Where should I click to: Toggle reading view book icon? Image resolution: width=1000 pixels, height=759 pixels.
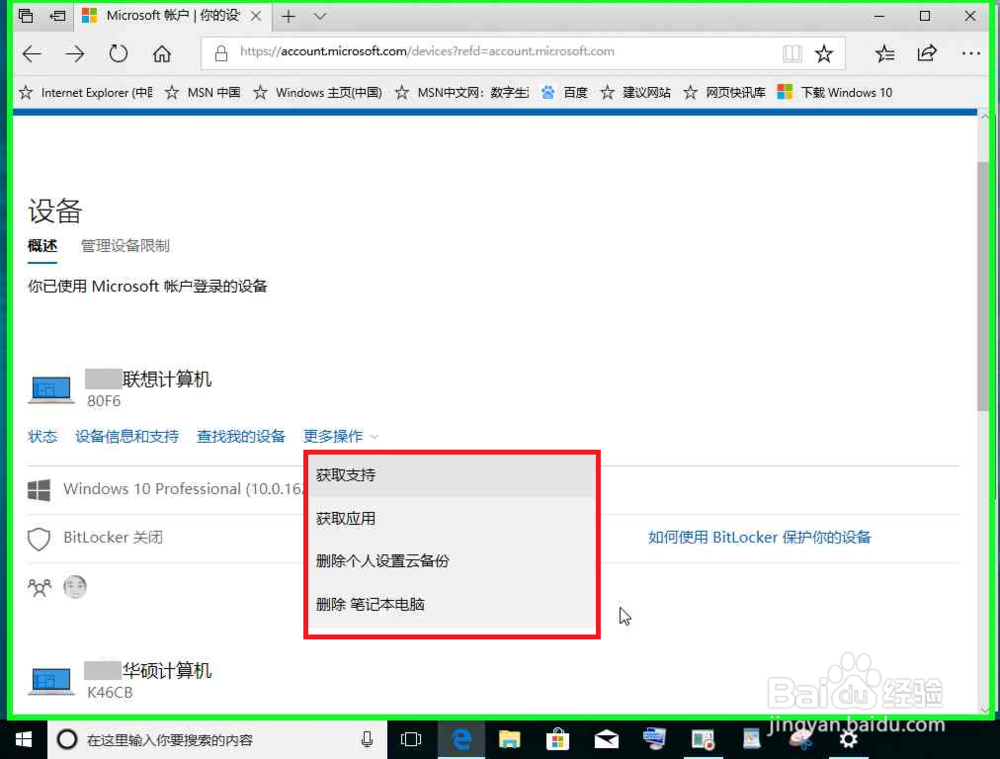[x=792, y=53]
